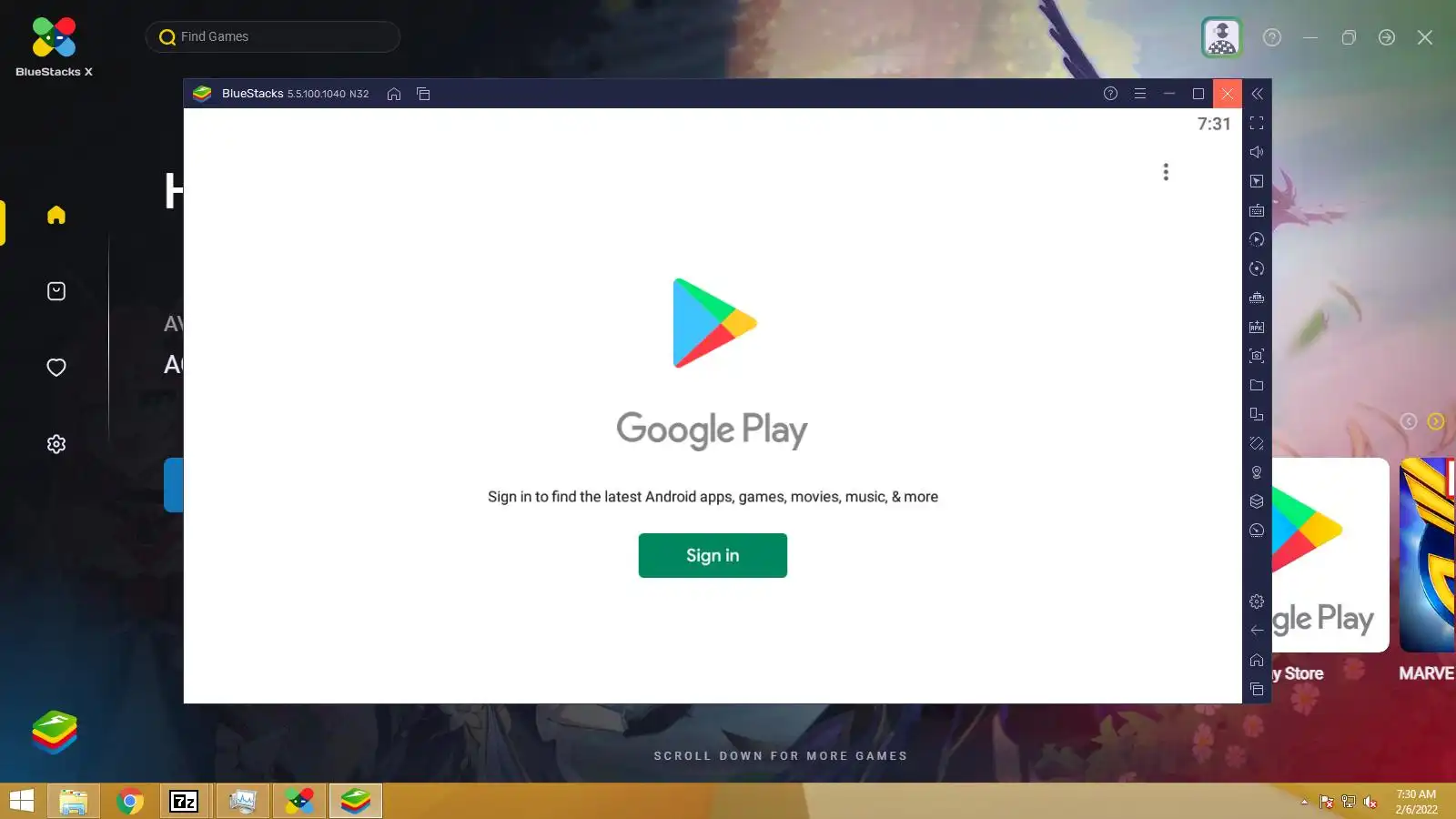The width and height of the screenshot is (1456, 819).
Task: Rotate the screen using rotate icon
Action: (1257, 443)
